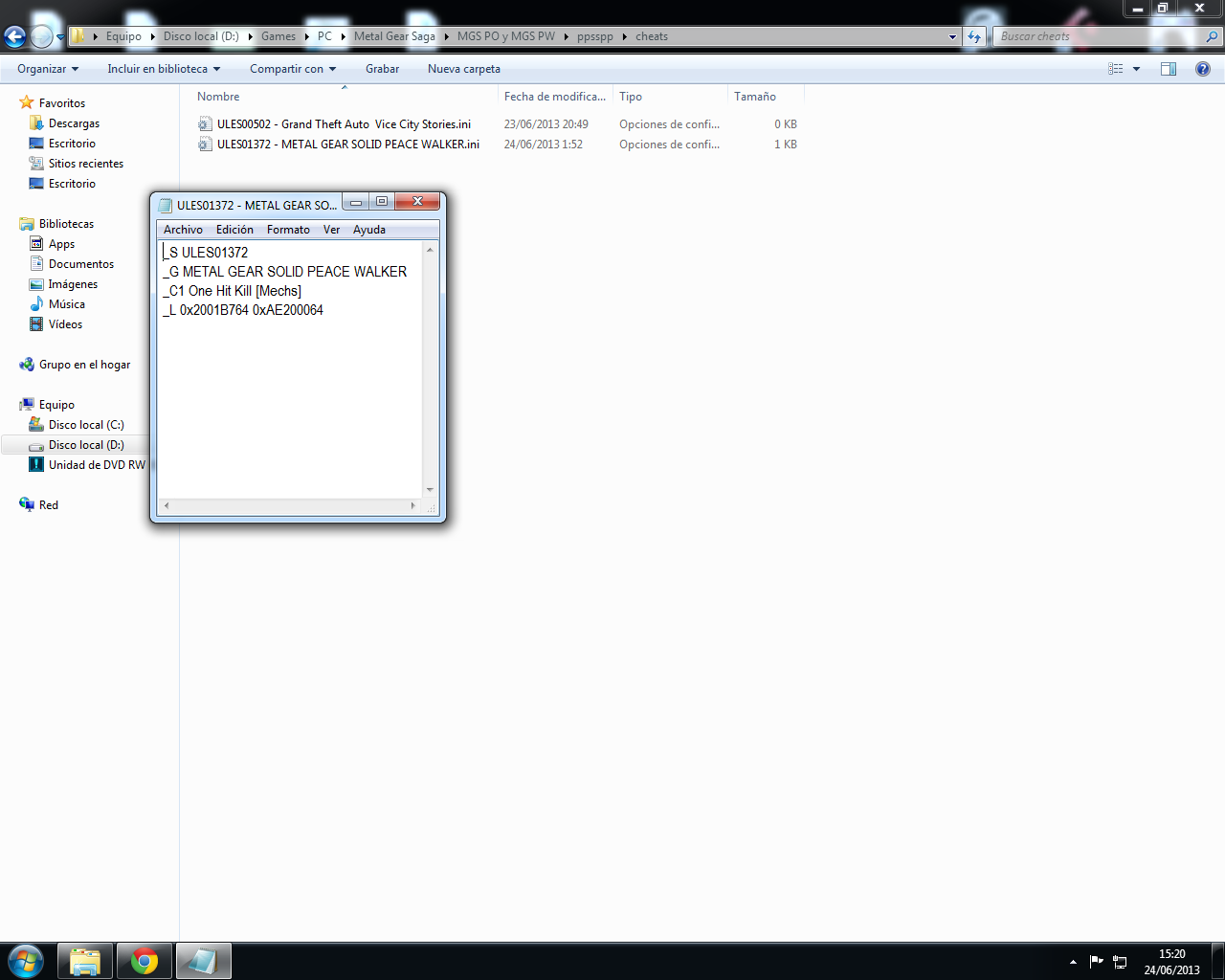Screen dimensions: 1225x980
Task: Select the Grand Theft Auto Vice City Stories.ini file
Action: [x=344, y=124]
